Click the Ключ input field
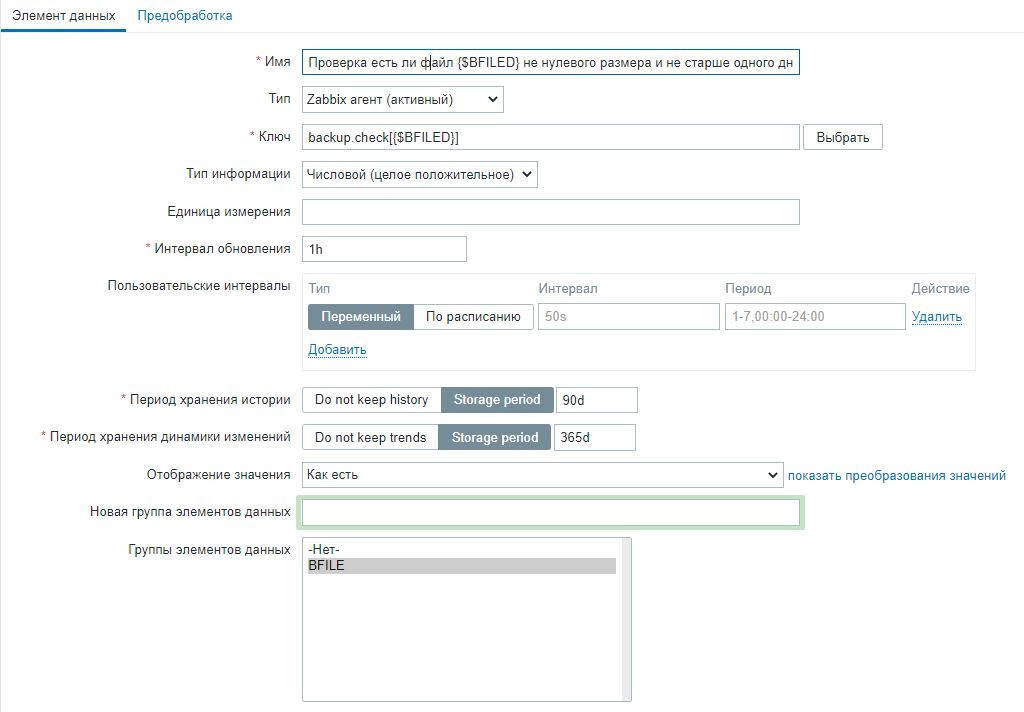Image resolution: width=1024 pixels, height=712 pixels. point(550,137)
